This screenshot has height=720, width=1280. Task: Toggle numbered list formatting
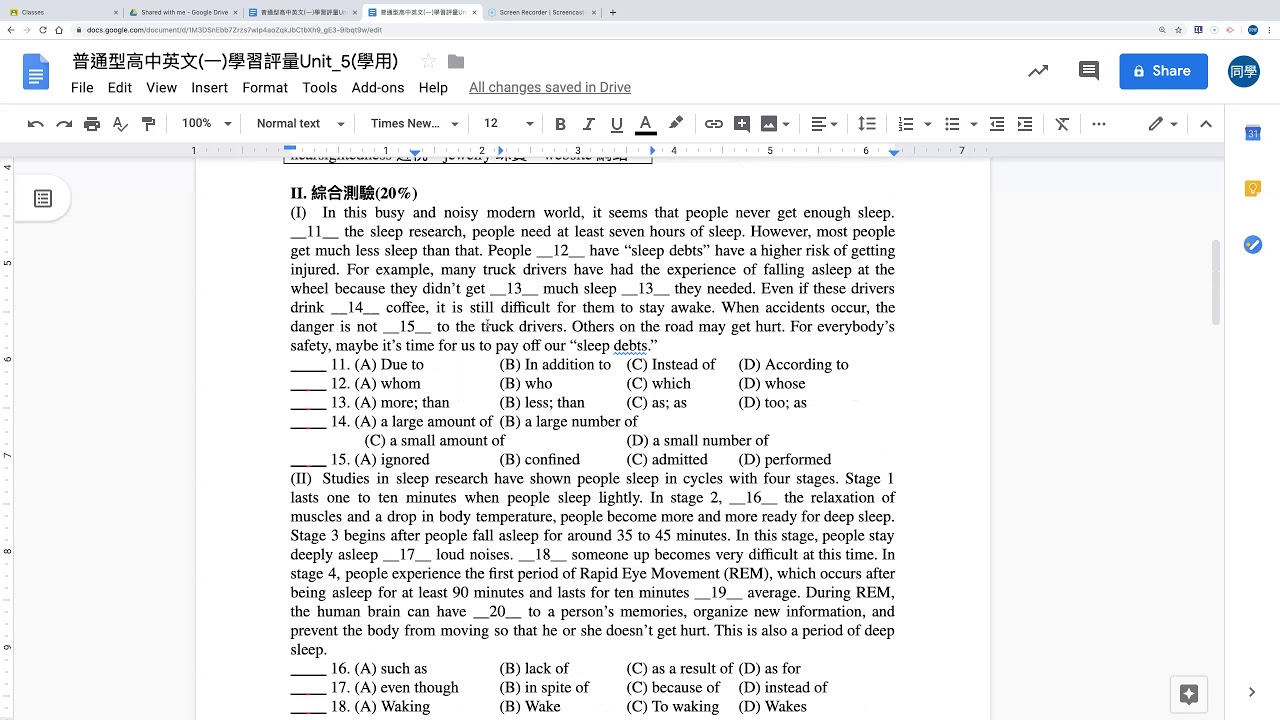906,124
